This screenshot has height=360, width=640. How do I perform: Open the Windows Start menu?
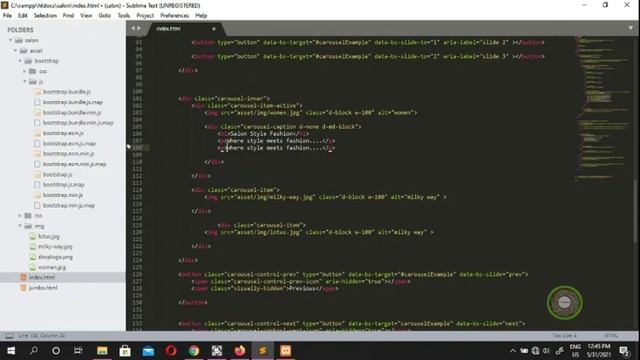tap(11, 351)
